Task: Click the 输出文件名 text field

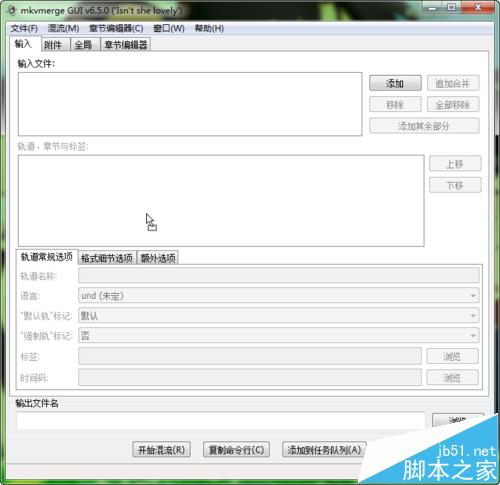Action: point(221,421)
